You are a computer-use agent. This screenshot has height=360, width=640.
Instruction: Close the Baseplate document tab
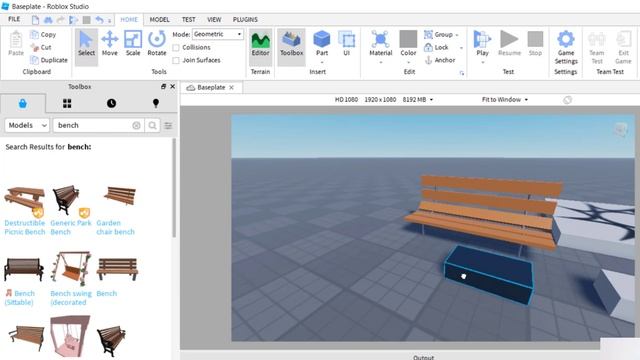tap(231, 87)
